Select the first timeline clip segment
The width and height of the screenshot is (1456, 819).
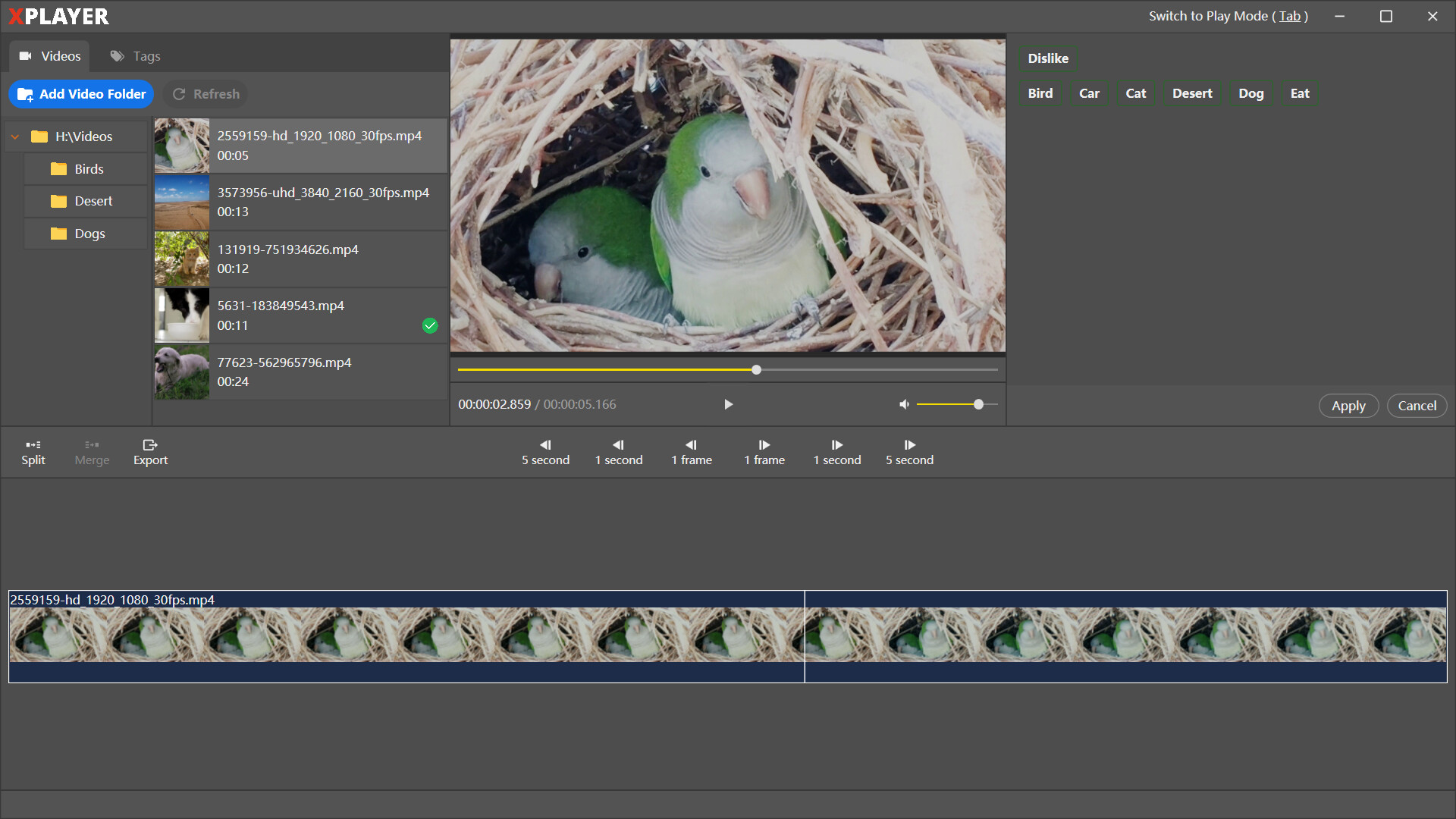(406, 636)
